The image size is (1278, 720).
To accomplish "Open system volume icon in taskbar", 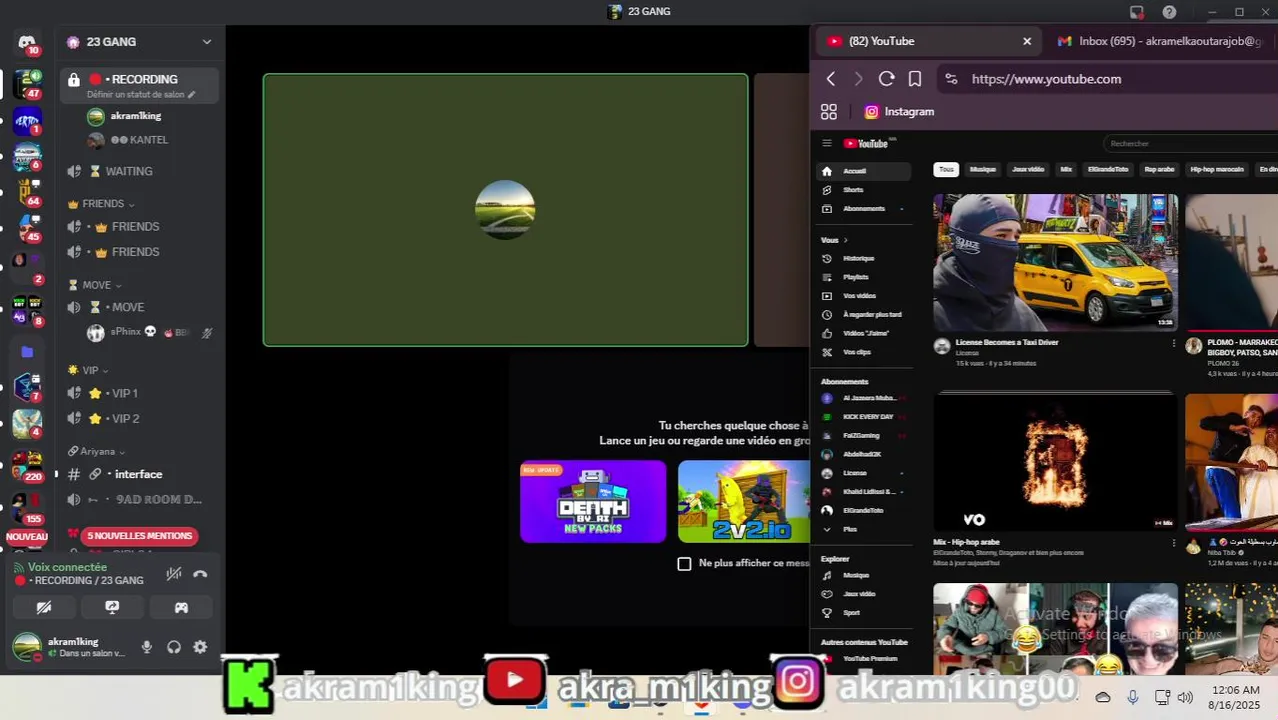I will pyautogui.click(x=1186, y=697).
